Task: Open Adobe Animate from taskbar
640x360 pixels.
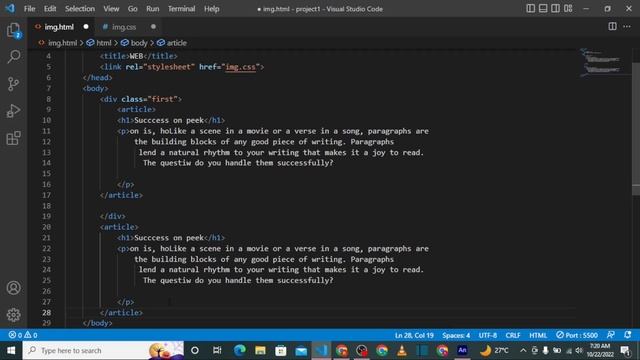Action: pyautogui.click(x=462, y=350)
